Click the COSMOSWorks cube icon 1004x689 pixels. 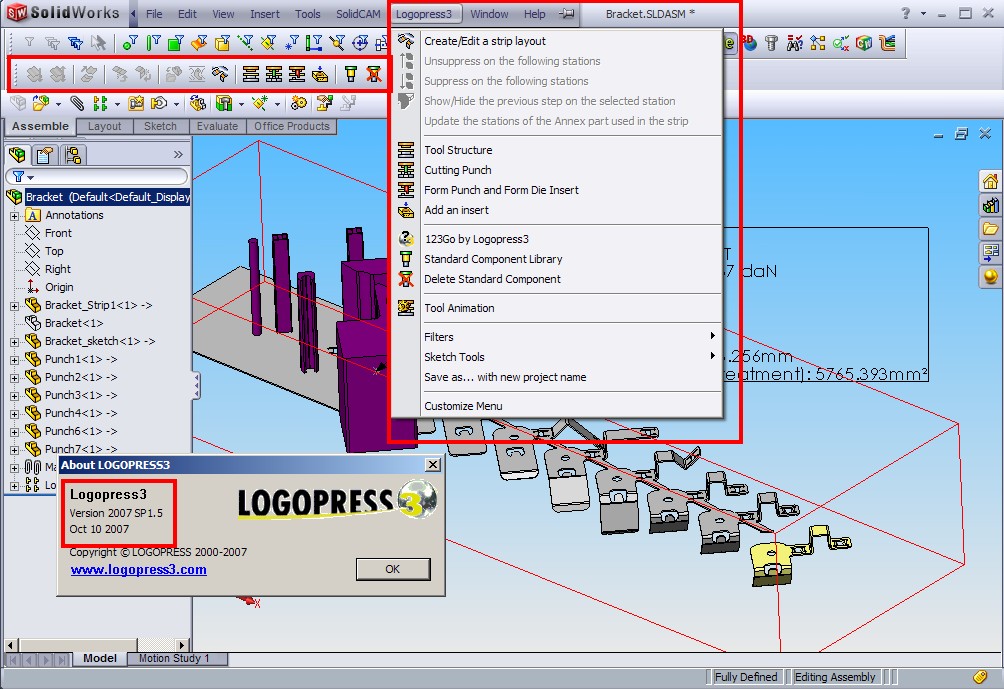click(864, 43)
